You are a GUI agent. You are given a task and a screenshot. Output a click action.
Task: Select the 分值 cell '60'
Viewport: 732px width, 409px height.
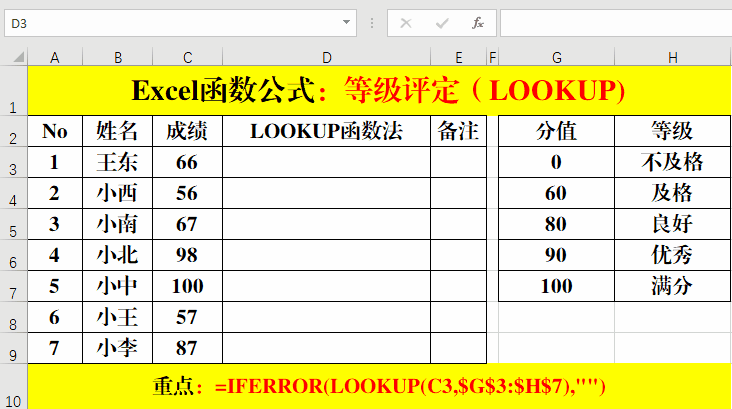[x=556, y=193]
